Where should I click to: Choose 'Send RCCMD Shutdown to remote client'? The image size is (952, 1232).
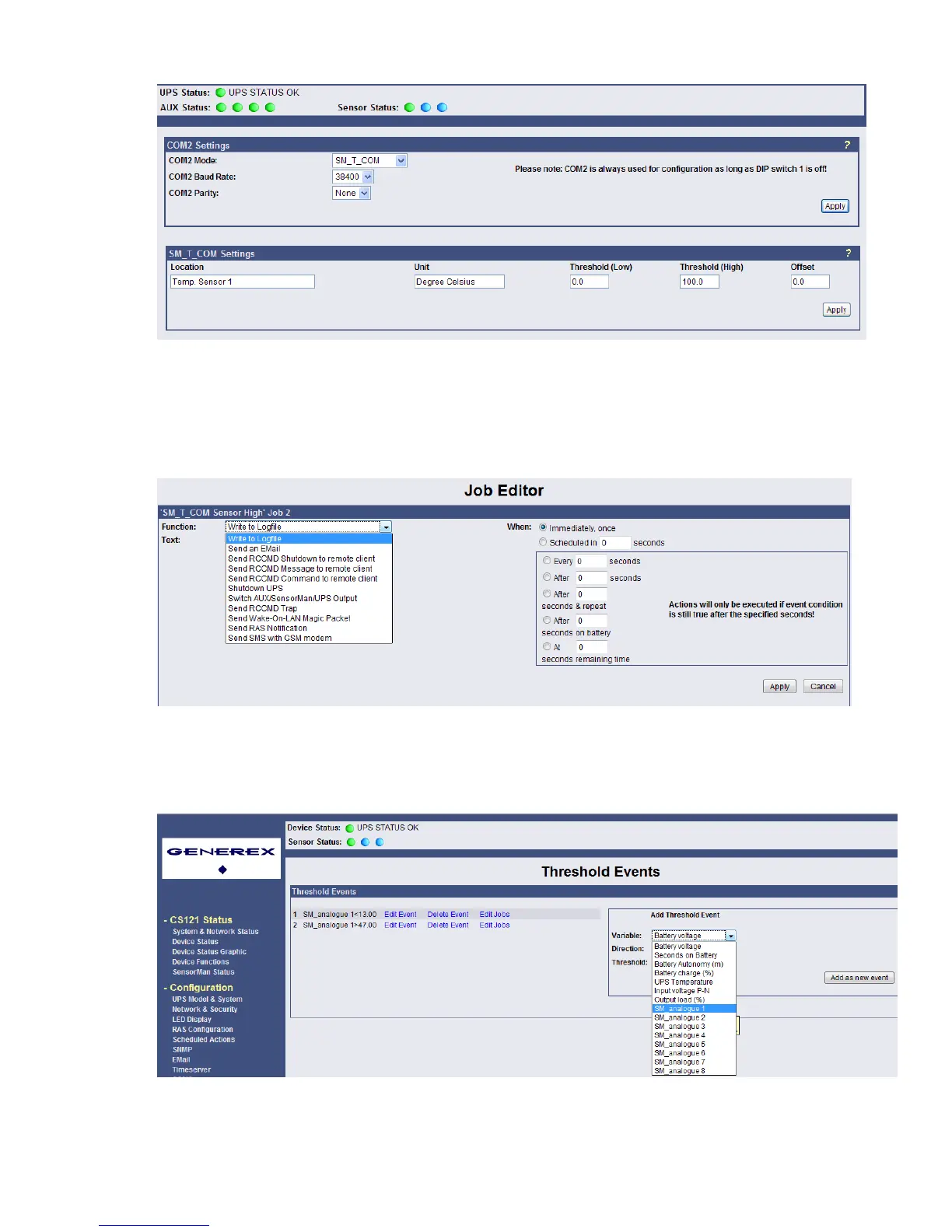click(302, 558)
